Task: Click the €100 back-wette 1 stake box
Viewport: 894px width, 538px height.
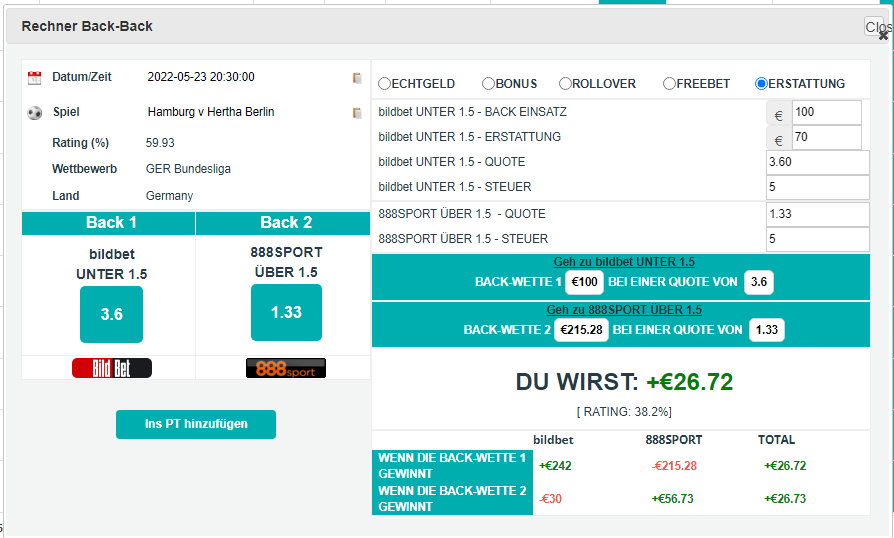Action: (584, 282)
